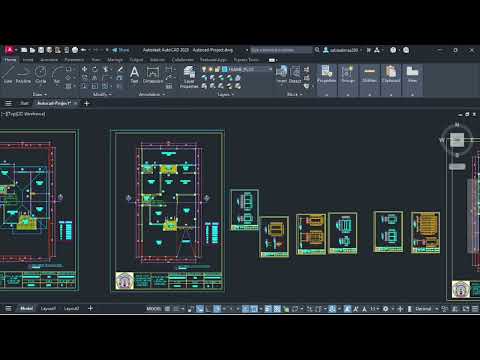This screenshot has height=360, width=480.
Task: Click the viewport controls label at top-left
Action: click(23, 114)
